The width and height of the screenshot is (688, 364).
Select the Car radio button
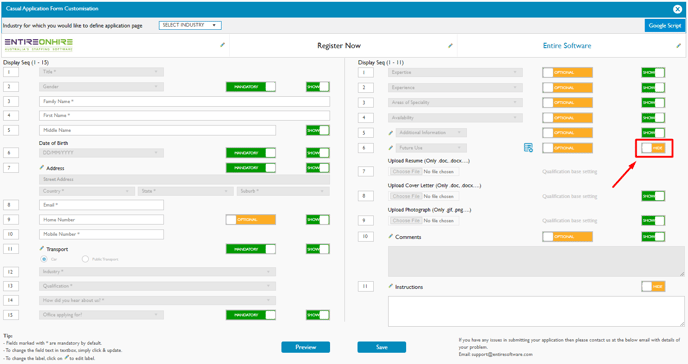(x=44, y=259)
